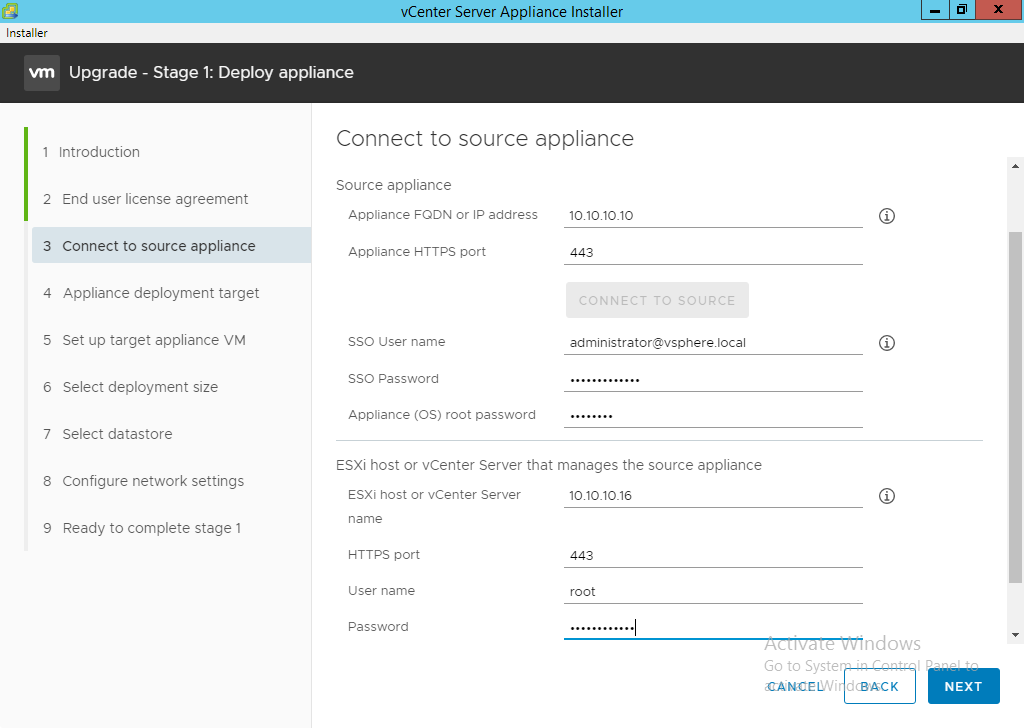Click the 'ESXi host or vCenter Server name' label

(x=434, y=507)
